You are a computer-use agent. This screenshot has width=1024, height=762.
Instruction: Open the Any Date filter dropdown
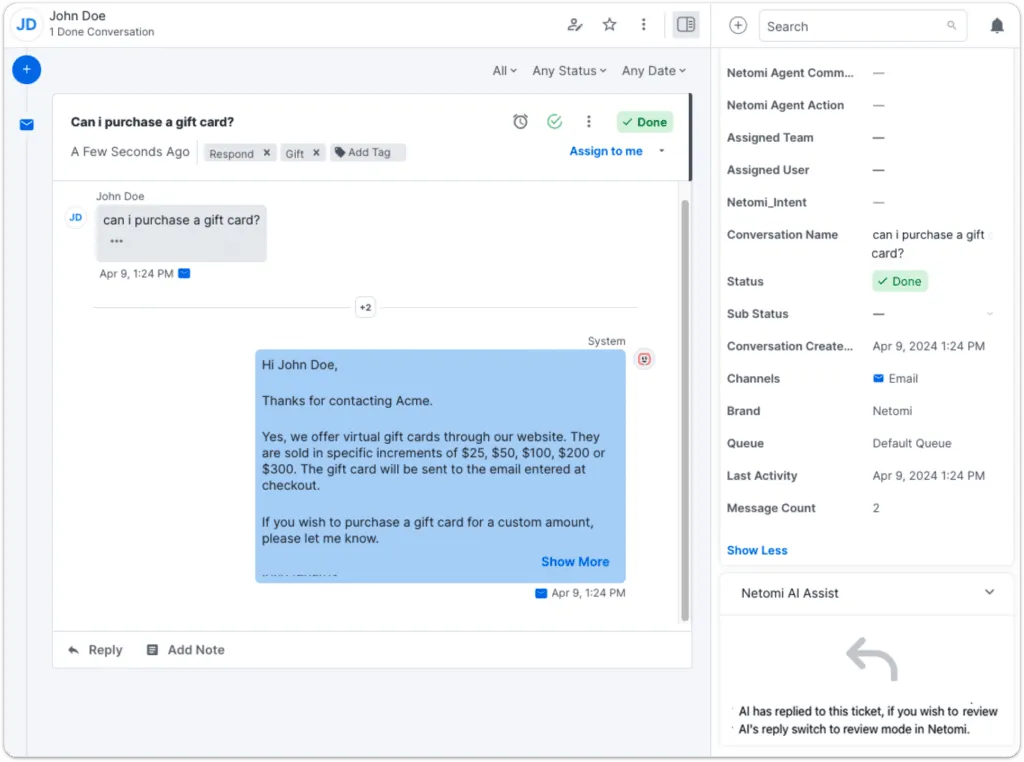[x=654, y=71]
